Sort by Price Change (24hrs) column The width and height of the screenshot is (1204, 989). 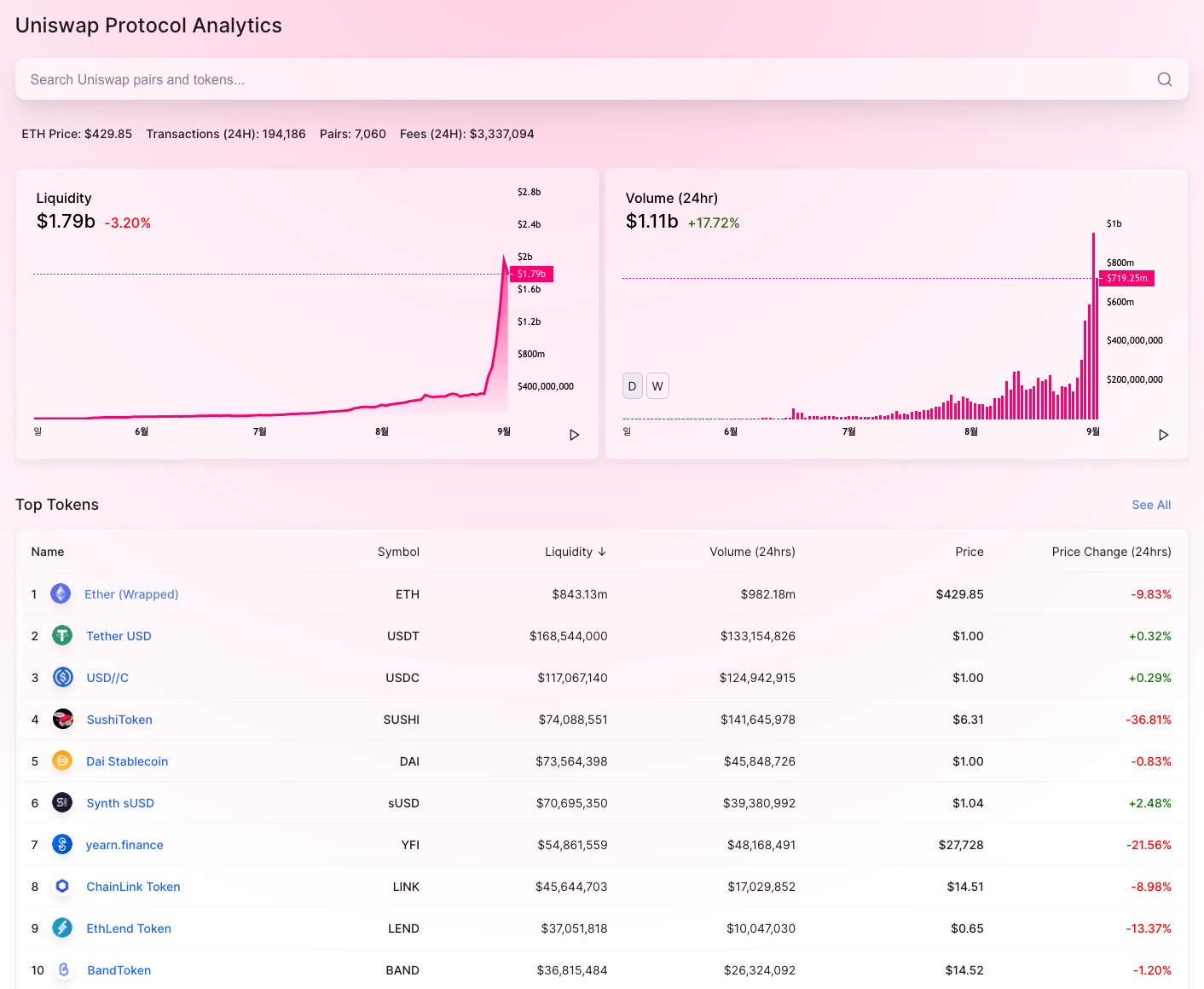tap(1111, 552)
